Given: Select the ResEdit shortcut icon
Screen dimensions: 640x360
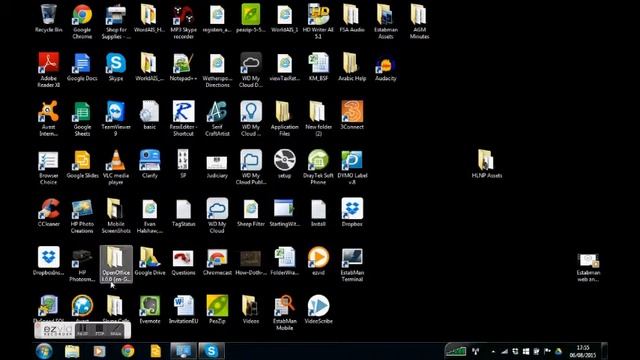Looking at the screenshot, I should [x=183, y=118].
